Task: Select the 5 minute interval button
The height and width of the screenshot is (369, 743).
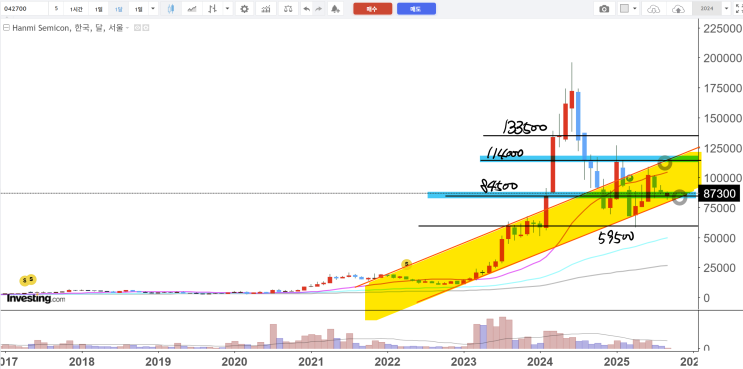Action: (56, 9)
